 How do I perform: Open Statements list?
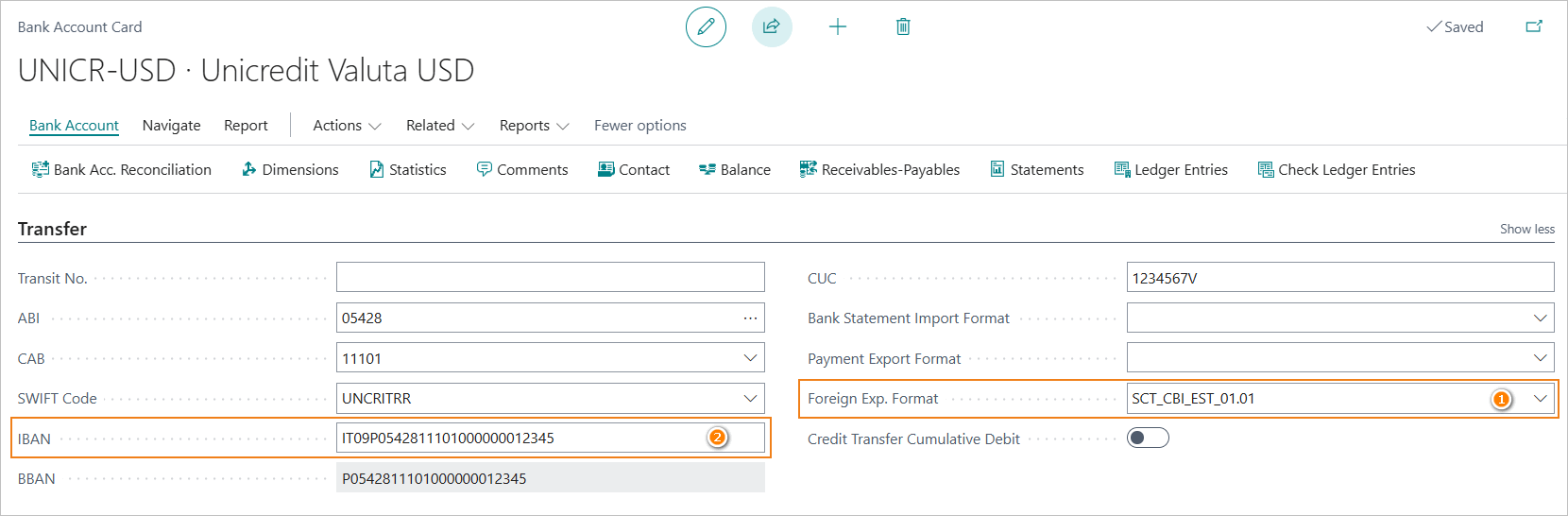point(1037,169)
